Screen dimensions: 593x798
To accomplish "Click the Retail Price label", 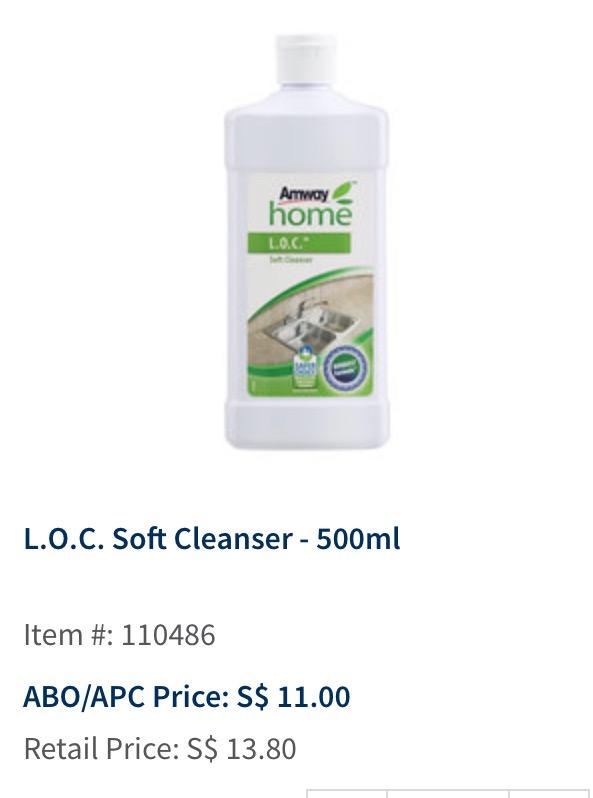I will click(102, 749).
